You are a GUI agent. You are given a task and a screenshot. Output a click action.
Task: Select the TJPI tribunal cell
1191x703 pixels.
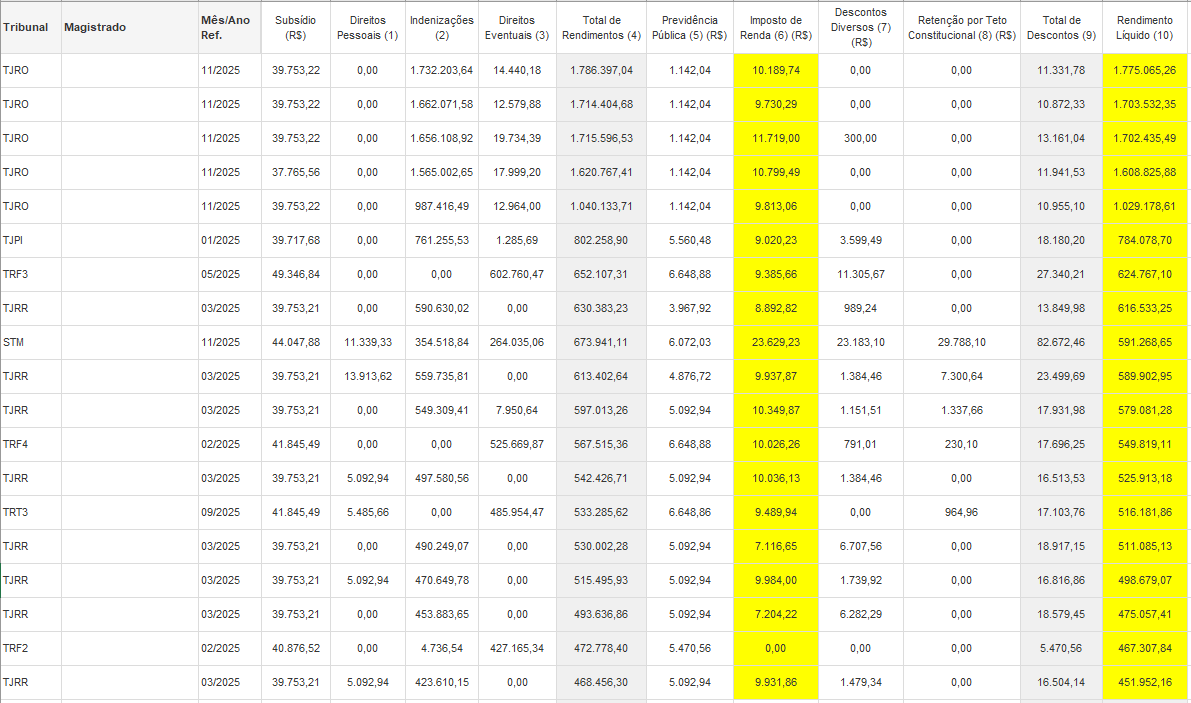pos(30,241)
